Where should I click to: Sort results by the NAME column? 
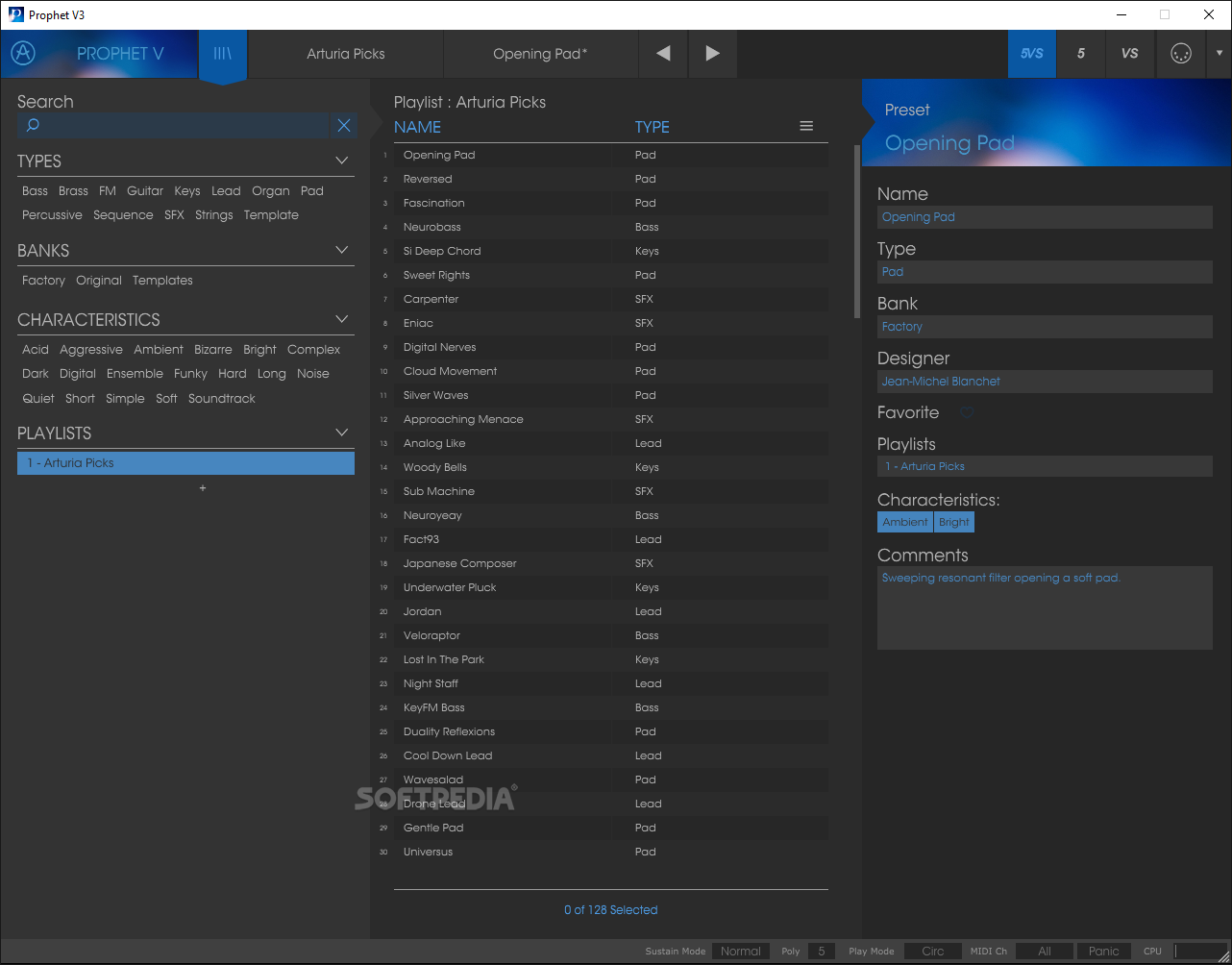click(x=417, y=127)
